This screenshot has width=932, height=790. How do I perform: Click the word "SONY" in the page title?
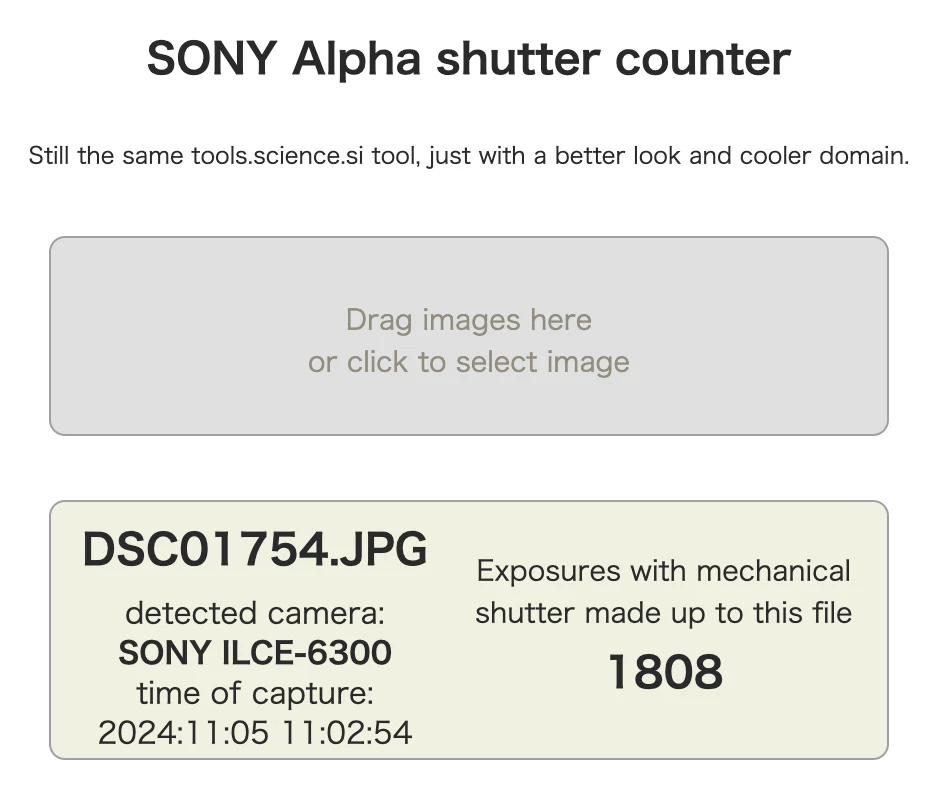point(211,59)
